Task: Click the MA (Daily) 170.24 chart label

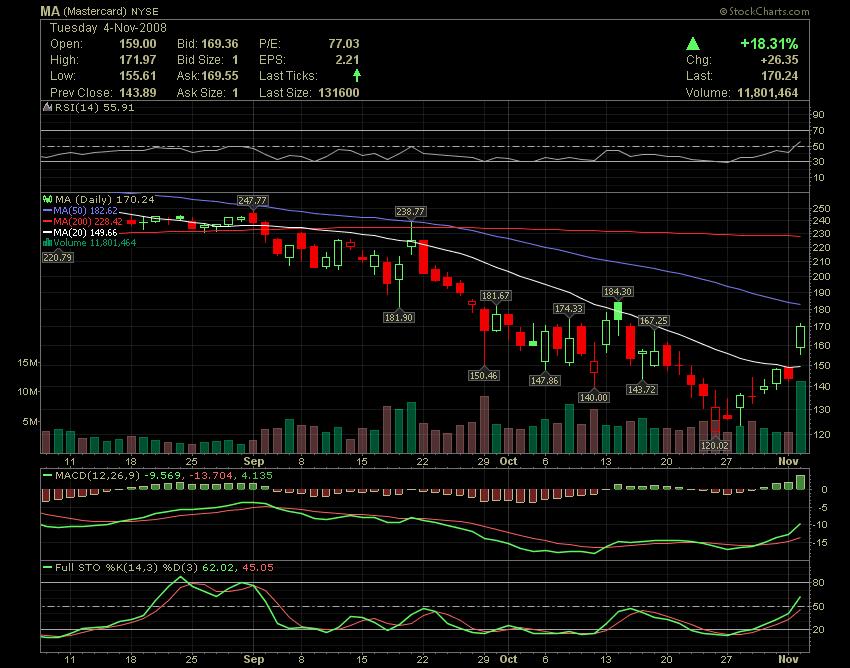Action: [x=105, y=200]
